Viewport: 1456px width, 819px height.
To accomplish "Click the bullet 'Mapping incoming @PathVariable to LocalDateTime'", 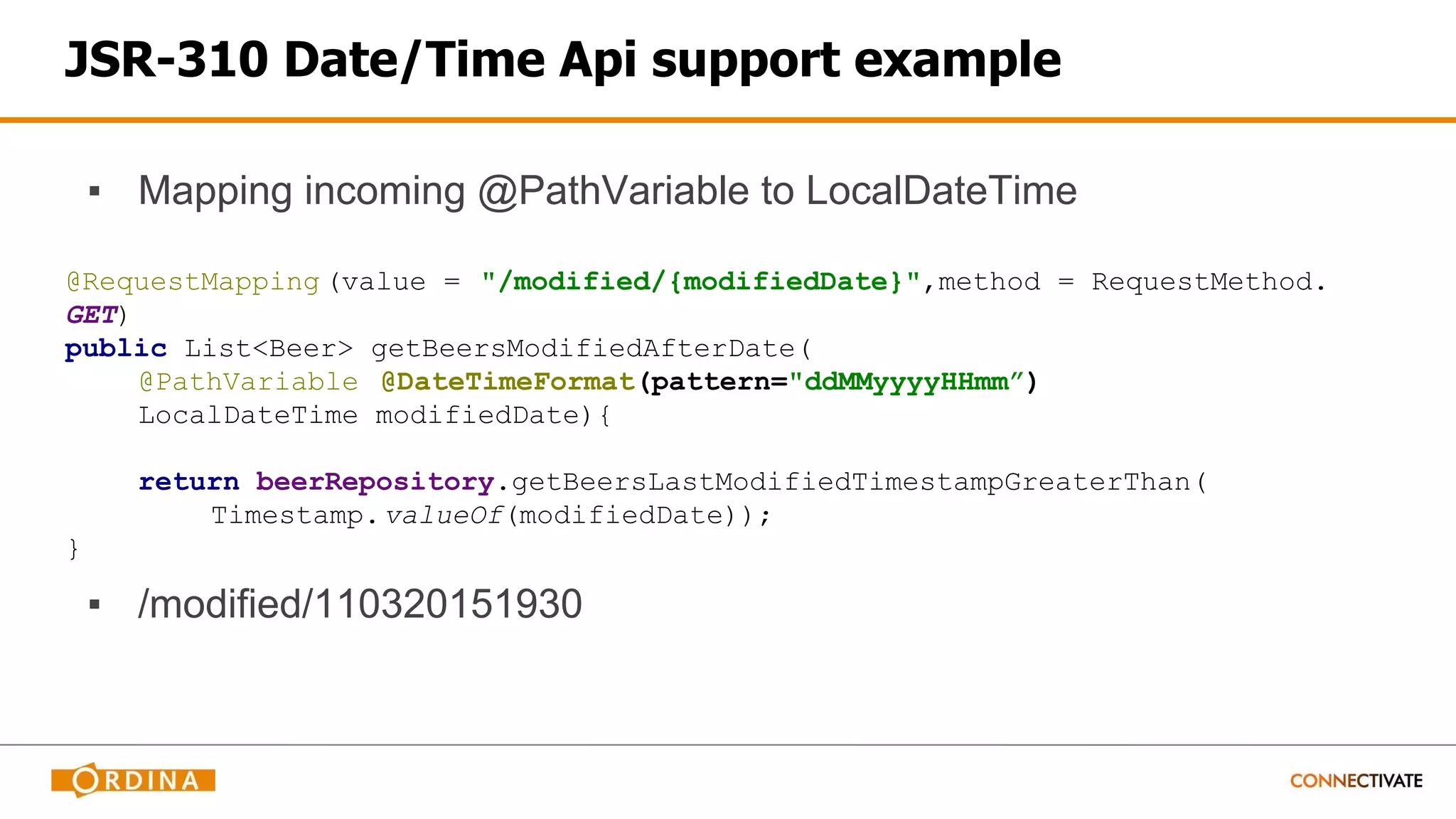I will click(x=607, y=191).
